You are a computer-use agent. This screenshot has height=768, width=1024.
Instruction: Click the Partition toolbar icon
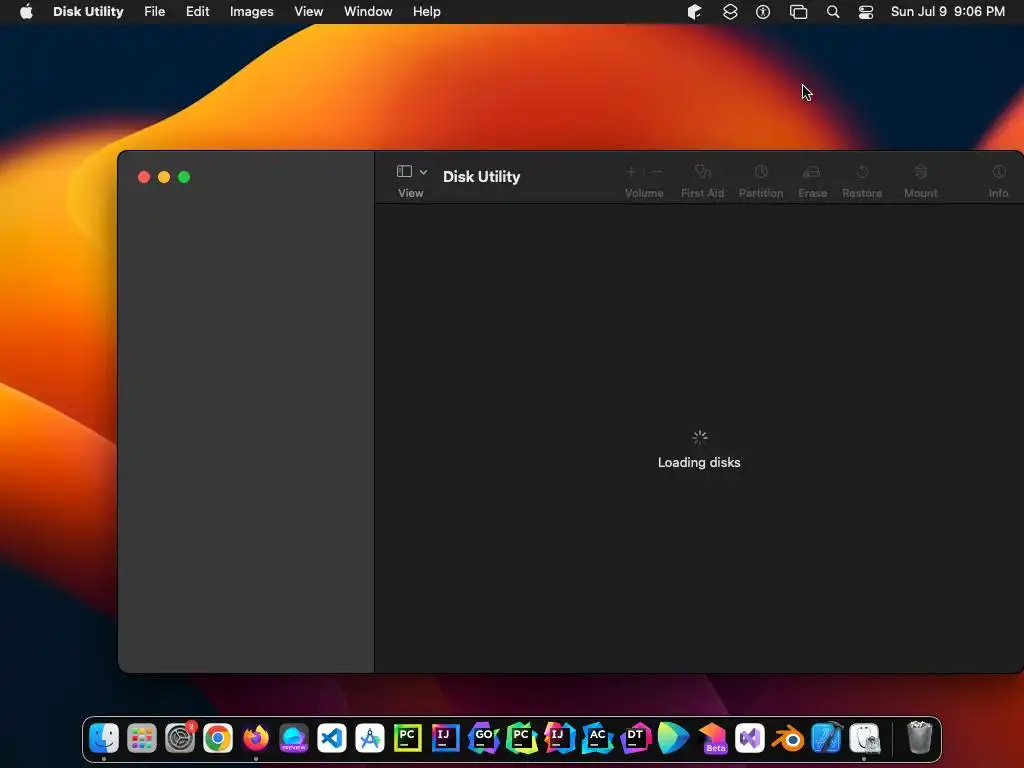761,171
